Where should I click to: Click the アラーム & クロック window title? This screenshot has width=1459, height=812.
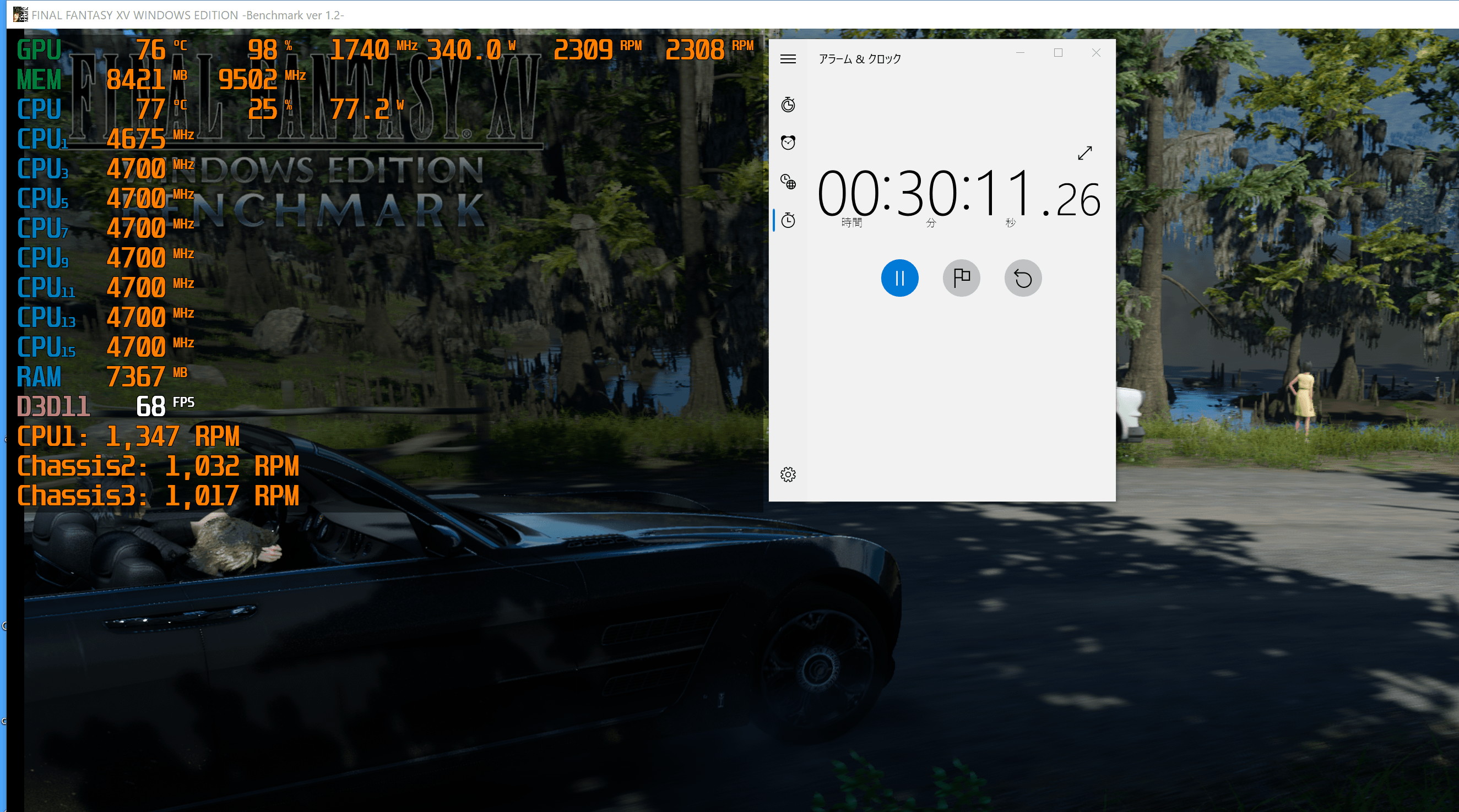click(859, 59)
